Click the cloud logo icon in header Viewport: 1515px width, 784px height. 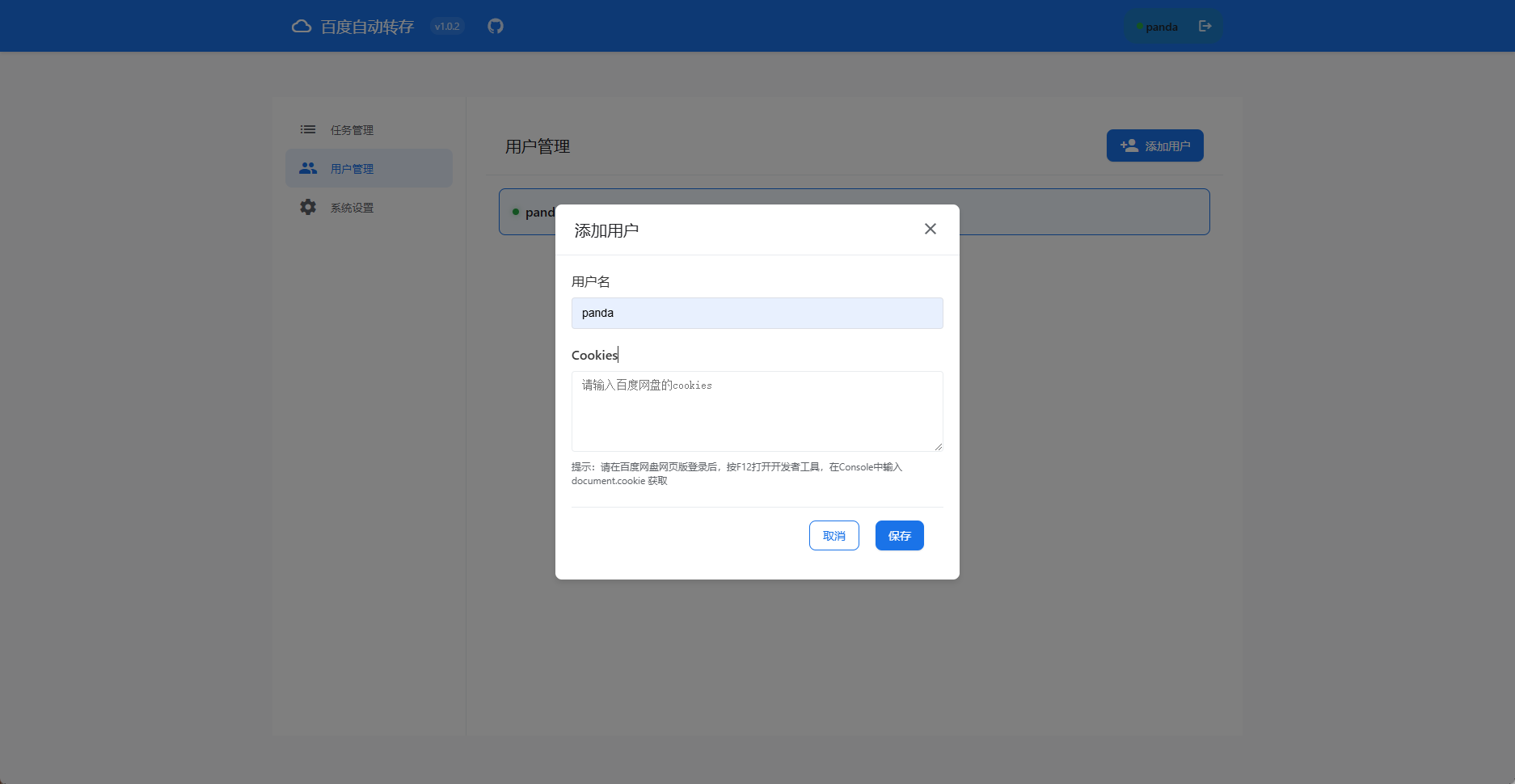(302, 26)
